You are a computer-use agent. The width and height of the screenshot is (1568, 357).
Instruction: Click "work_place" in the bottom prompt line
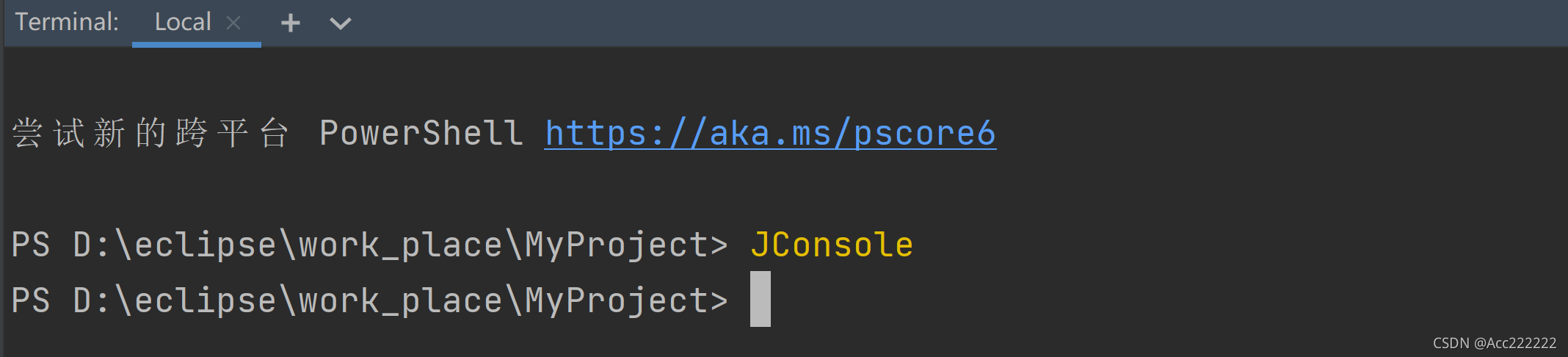click(x=400, y=300)
